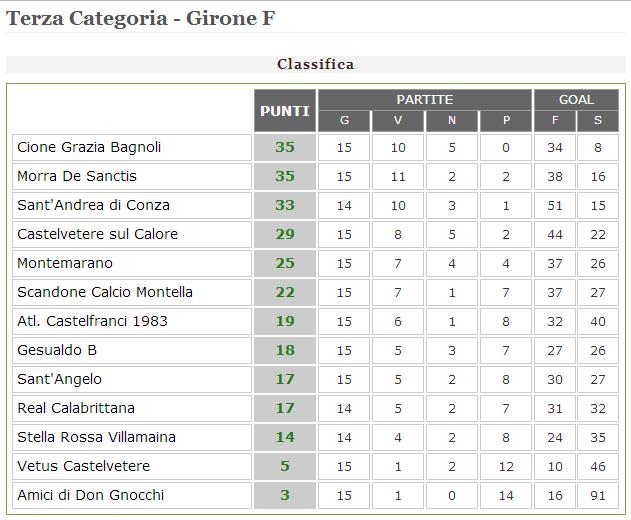The width and height of the screenshot is (631, 520).
Task: Click the Terza Categoria - Girone F title
Action: click(140, 19)
